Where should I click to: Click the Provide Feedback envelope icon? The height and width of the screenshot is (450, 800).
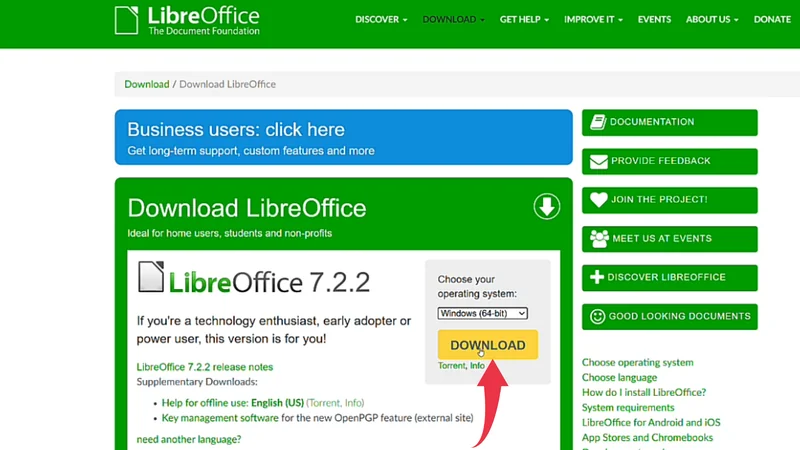pyautogui.click(x=598, y=161)
